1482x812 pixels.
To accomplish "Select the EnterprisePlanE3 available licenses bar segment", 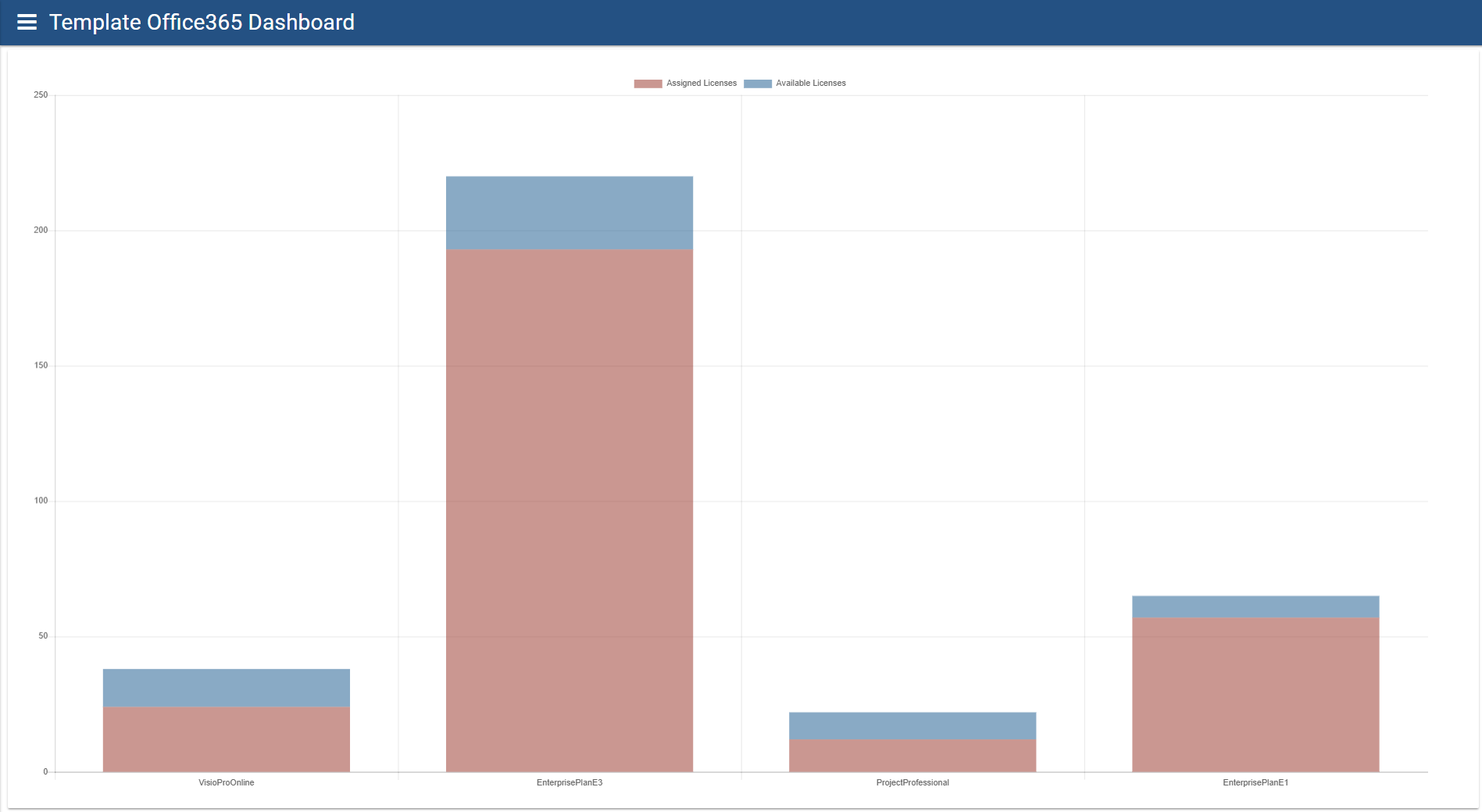I will [x=570, y=213].
